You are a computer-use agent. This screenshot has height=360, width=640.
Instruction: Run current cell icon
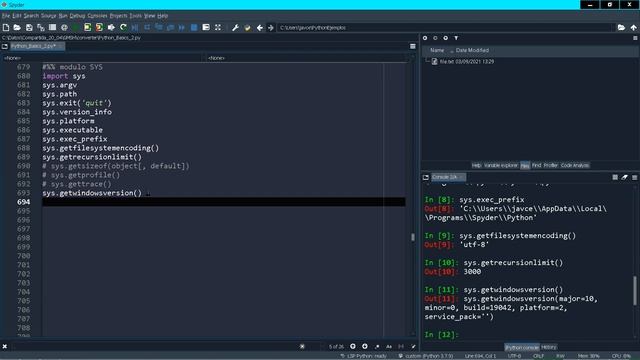pos(87,27)
